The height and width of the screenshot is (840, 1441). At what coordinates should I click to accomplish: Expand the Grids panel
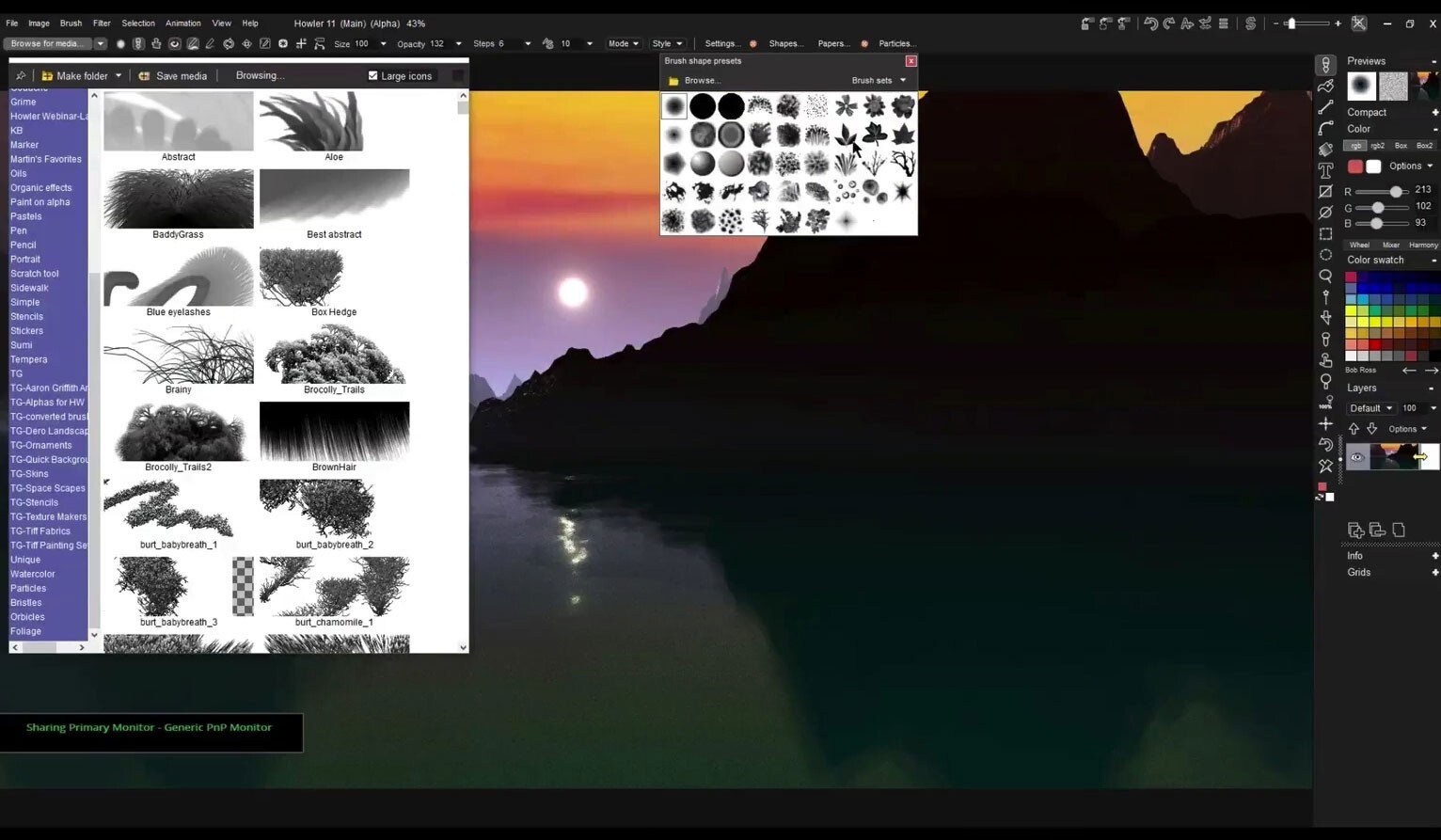tap(1434, 573)
